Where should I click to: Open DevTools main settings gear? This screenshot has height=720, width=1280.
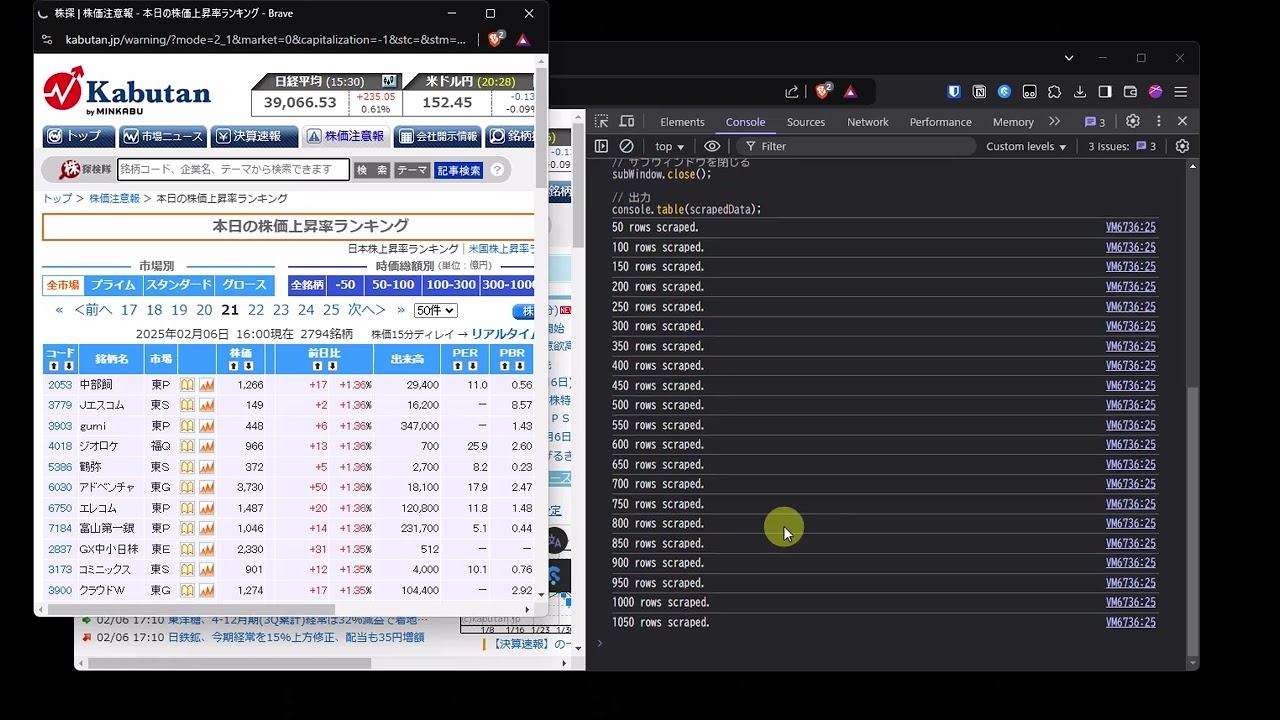click(x=1133, y=121)
